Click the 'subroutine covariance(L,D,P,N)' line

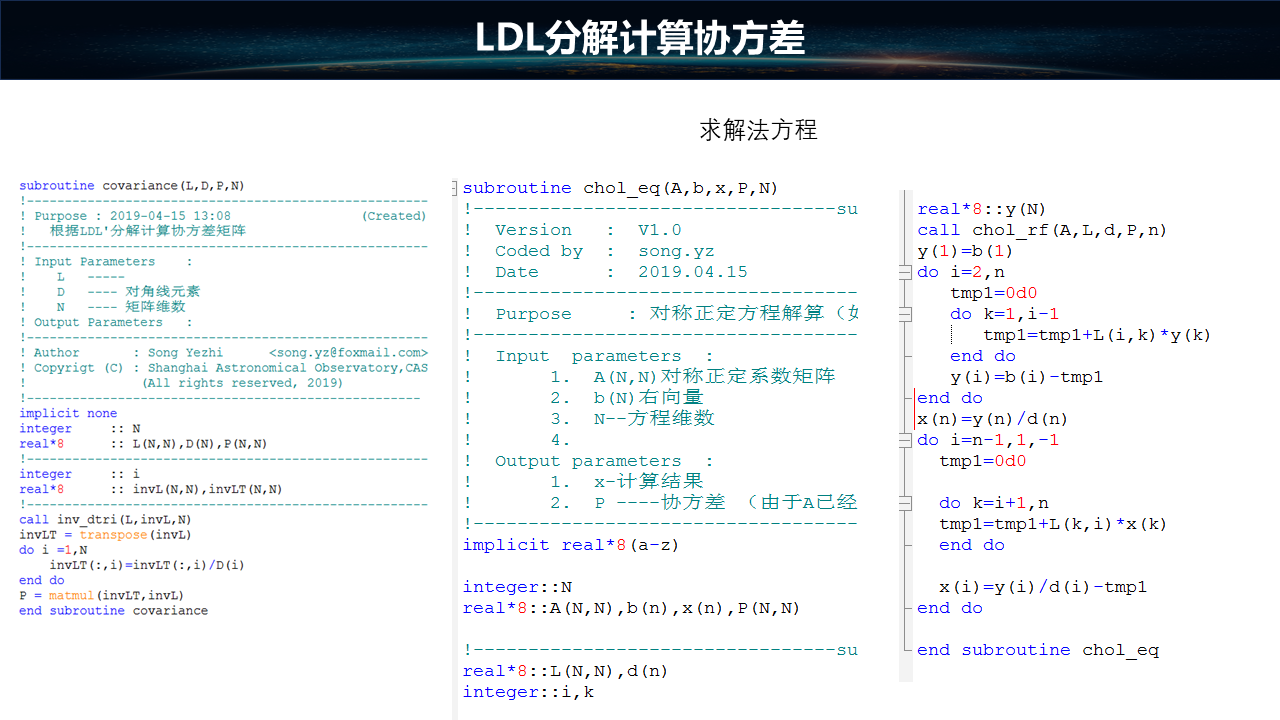(131, 186)
